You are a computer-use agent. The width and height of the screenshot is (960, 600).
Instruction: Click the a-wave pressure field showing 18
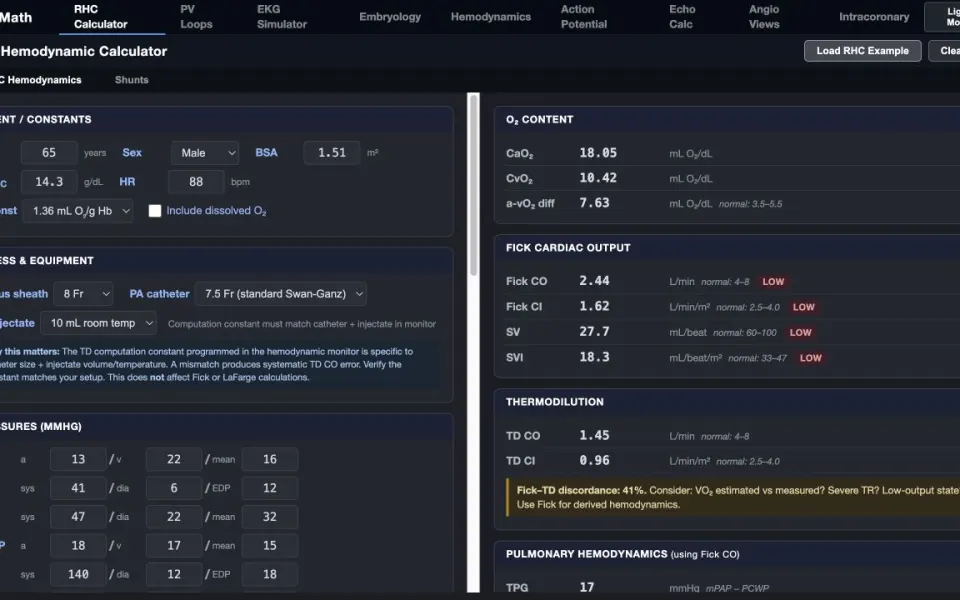coord(78,546)
